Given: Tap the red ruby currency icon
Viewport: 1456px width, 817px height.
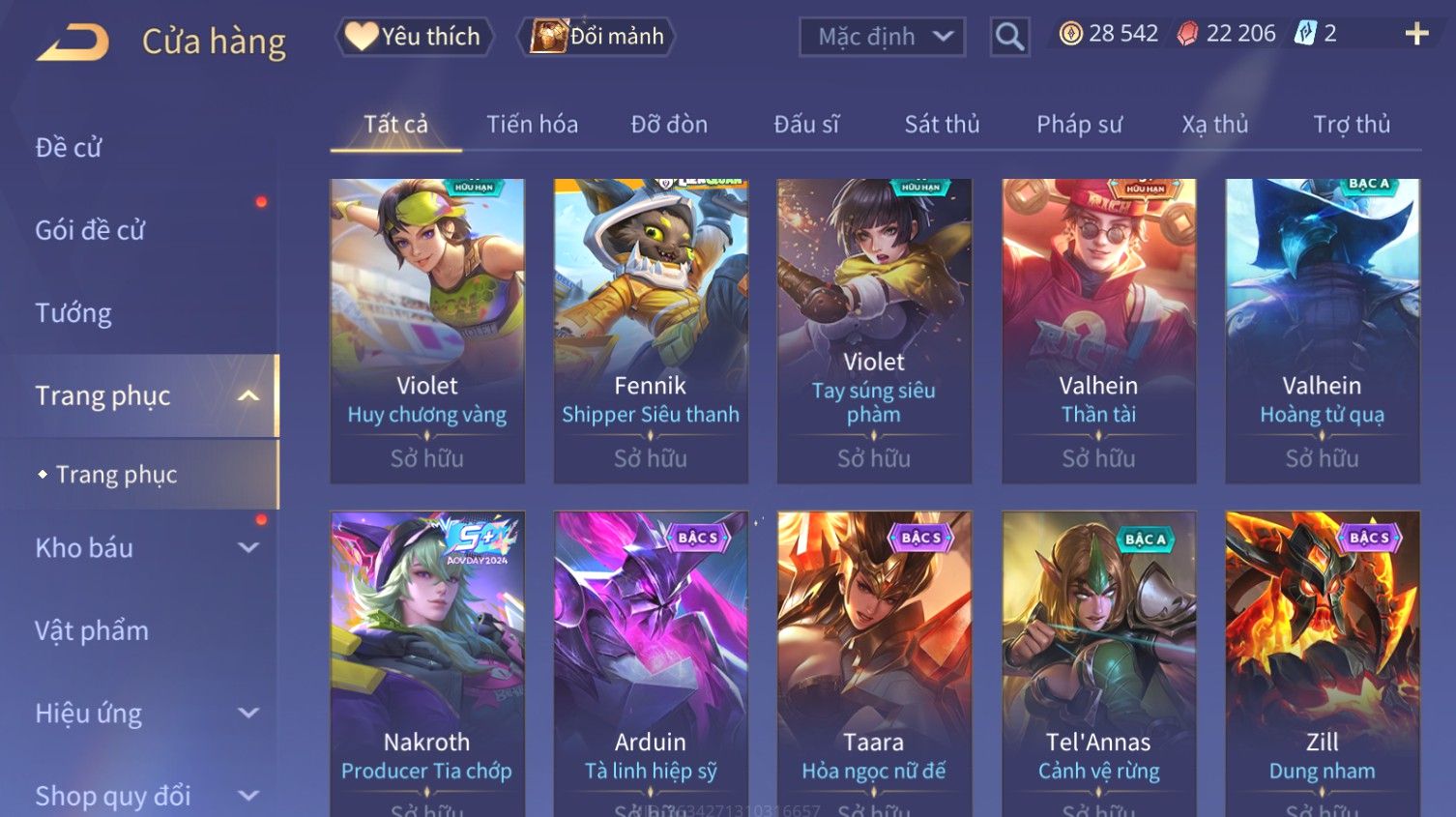Looking at the screenshot, I should (1187, 34).
